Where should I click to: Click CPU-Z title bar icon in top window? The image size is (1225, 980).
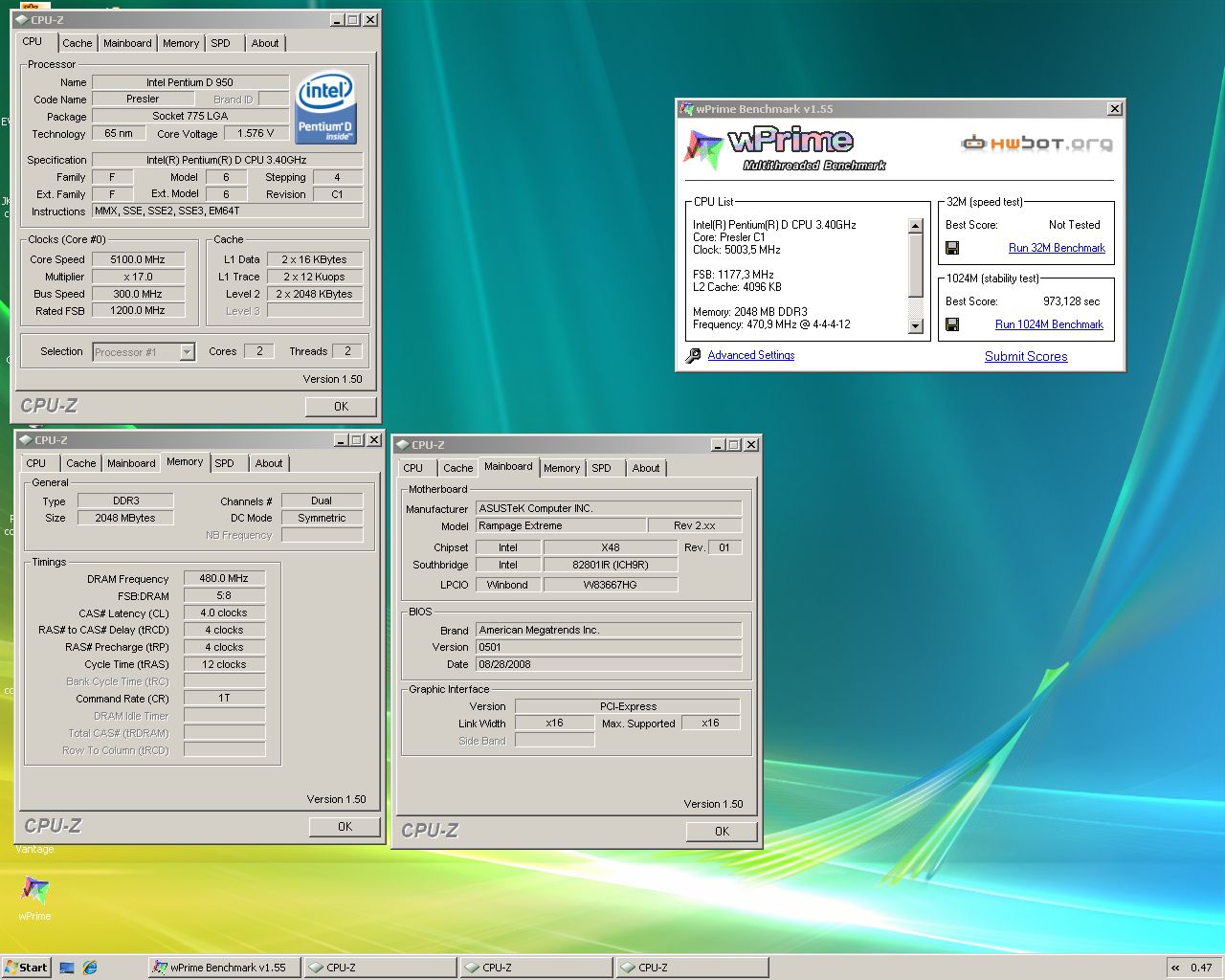(21, 19)
